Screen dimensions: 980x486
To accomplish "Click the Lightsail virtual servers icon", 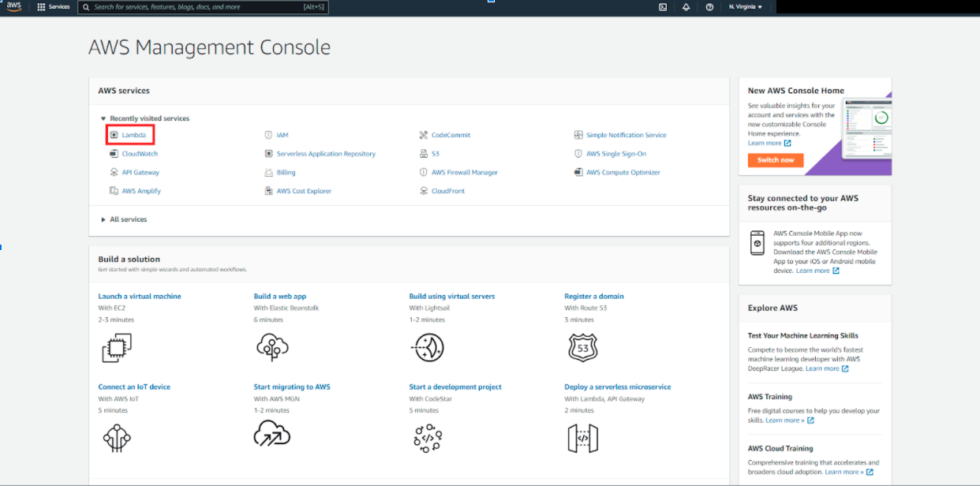I will [427, 347].
